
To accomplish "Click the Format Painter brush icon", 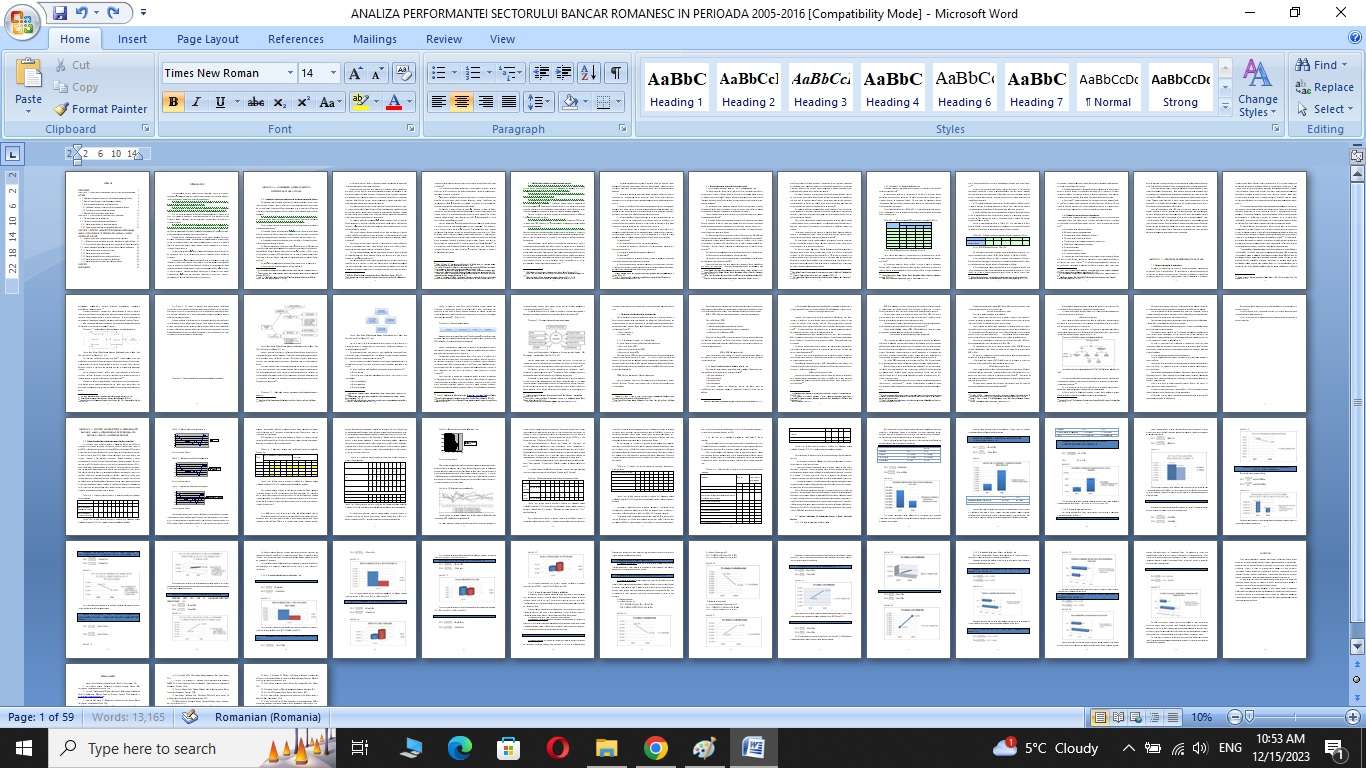I will coord(61,109).
